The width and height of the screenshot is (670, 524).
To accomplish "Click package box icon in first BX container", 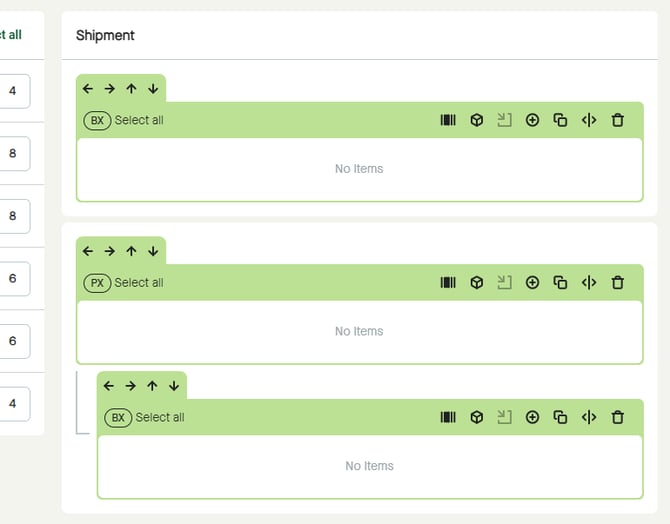I will (x=477, y=120).
